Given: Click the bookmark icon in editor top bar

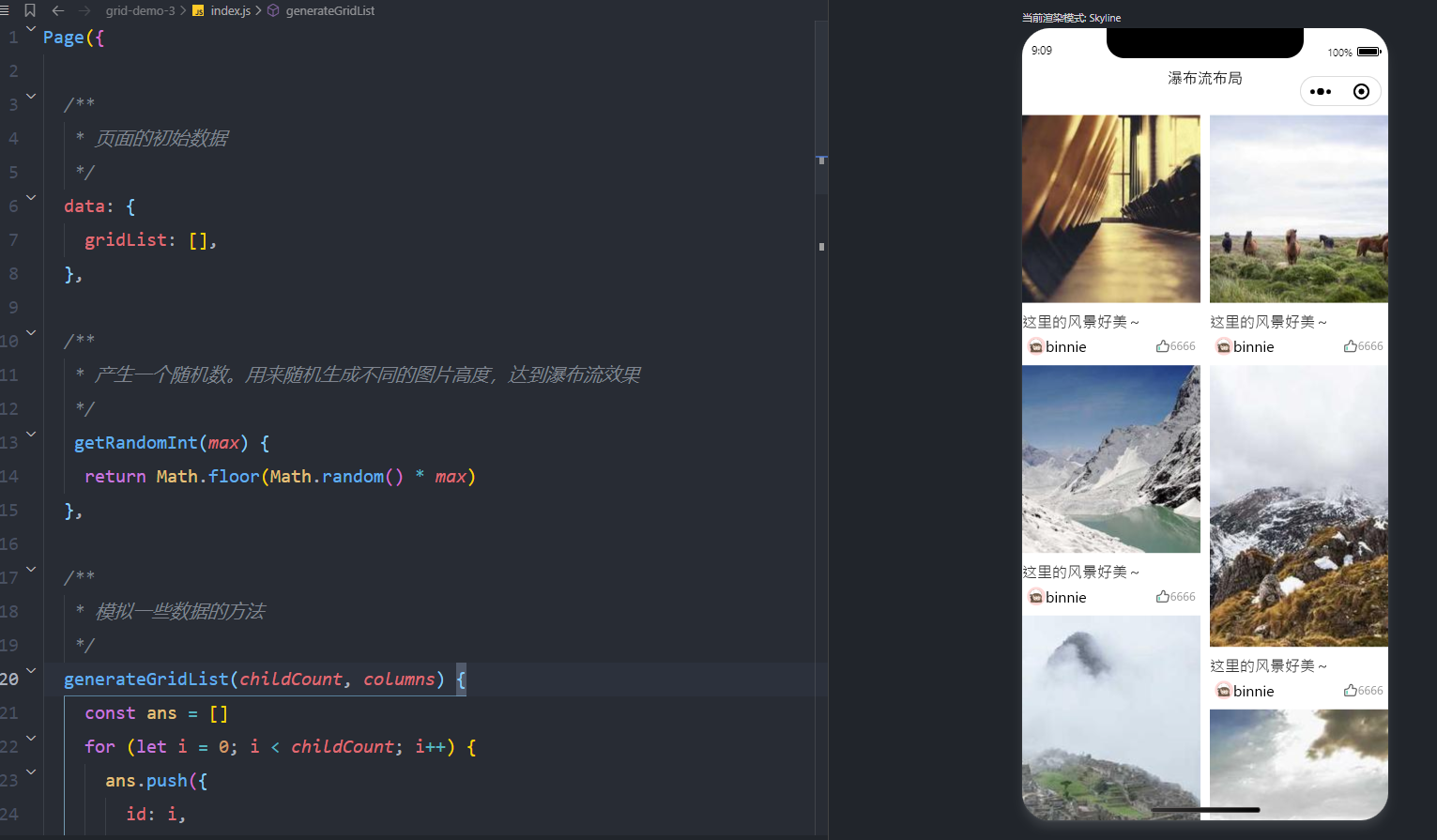Looking at the screenshot, I should (x=30, y=10).
